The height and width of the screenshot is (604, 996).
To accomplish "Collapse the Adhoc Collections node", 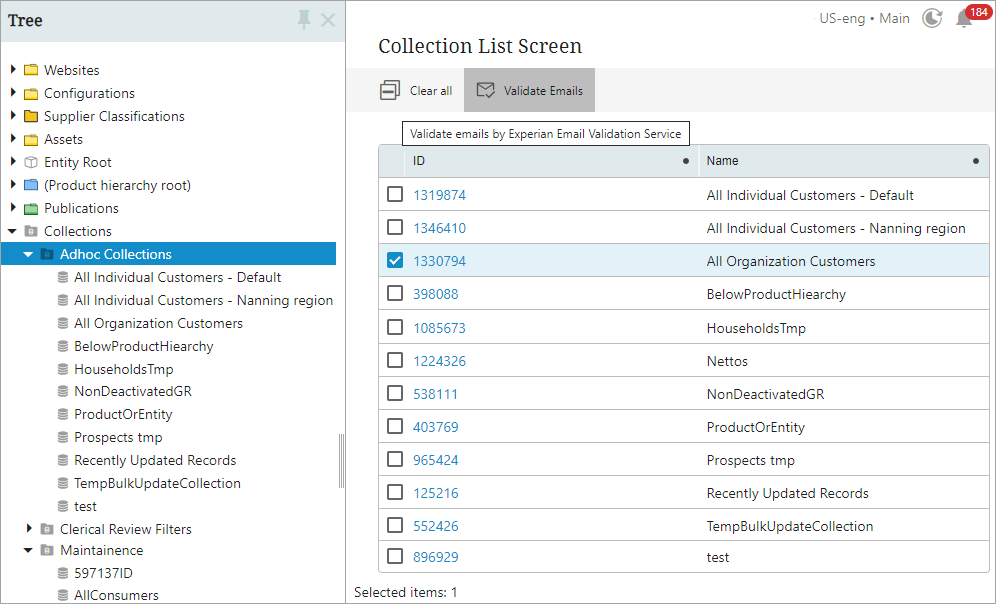I will [28, 254].
